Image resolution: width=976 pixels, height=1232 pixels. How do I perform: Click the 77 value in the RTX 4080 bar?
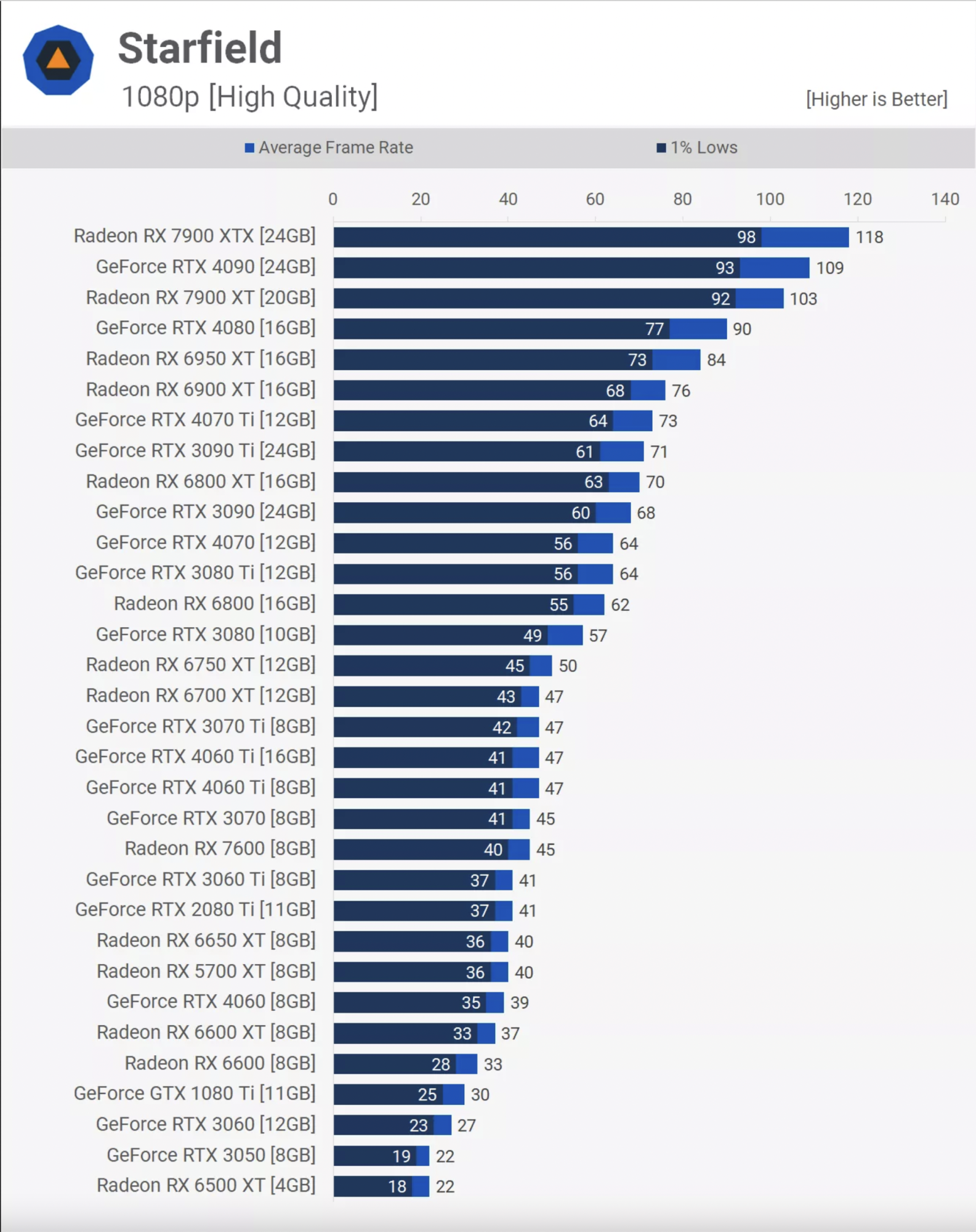[655, 329]
